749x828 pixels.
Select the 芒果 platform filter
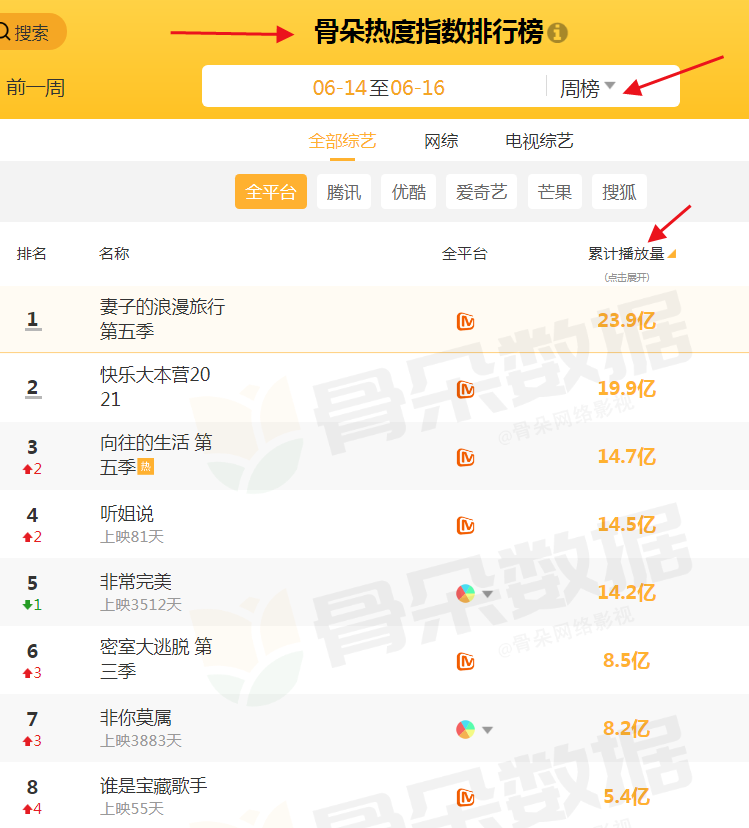click(x=555, y=191)
